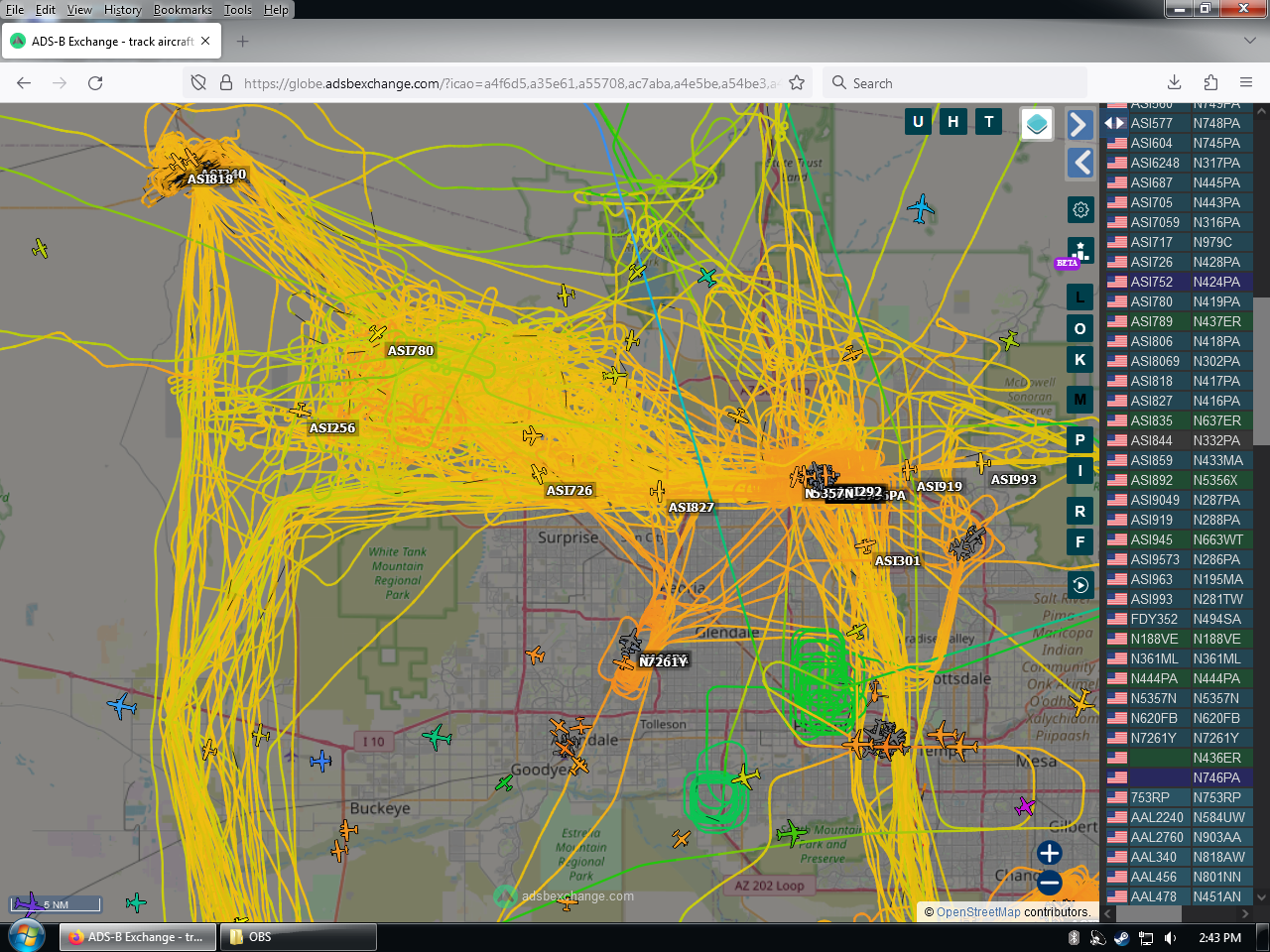The width and height of the screenshot is (1270, 952).
Task: Open the BETA leaderboard stats icon
Action: [1080, 251]
